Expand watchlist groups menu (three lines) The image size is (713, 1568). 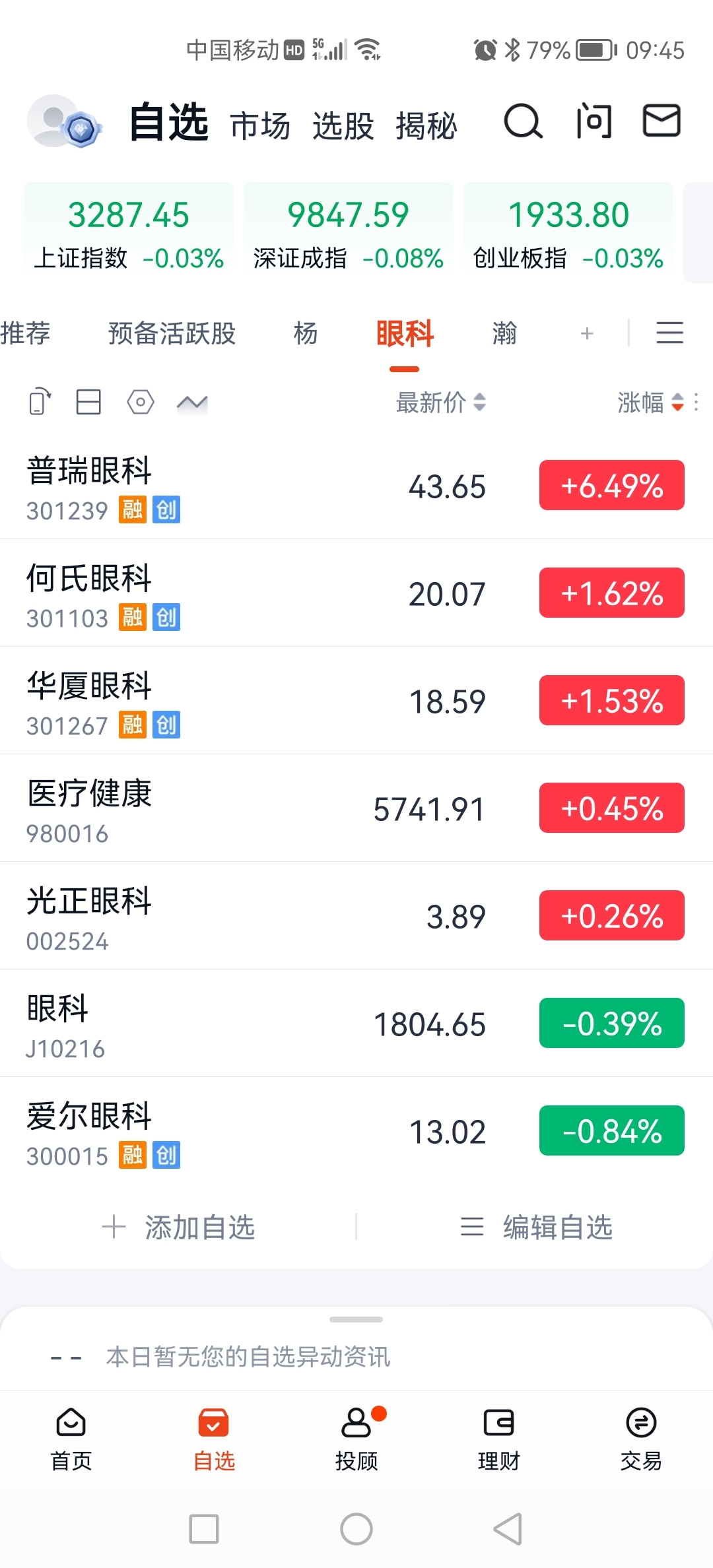point(669,333)
